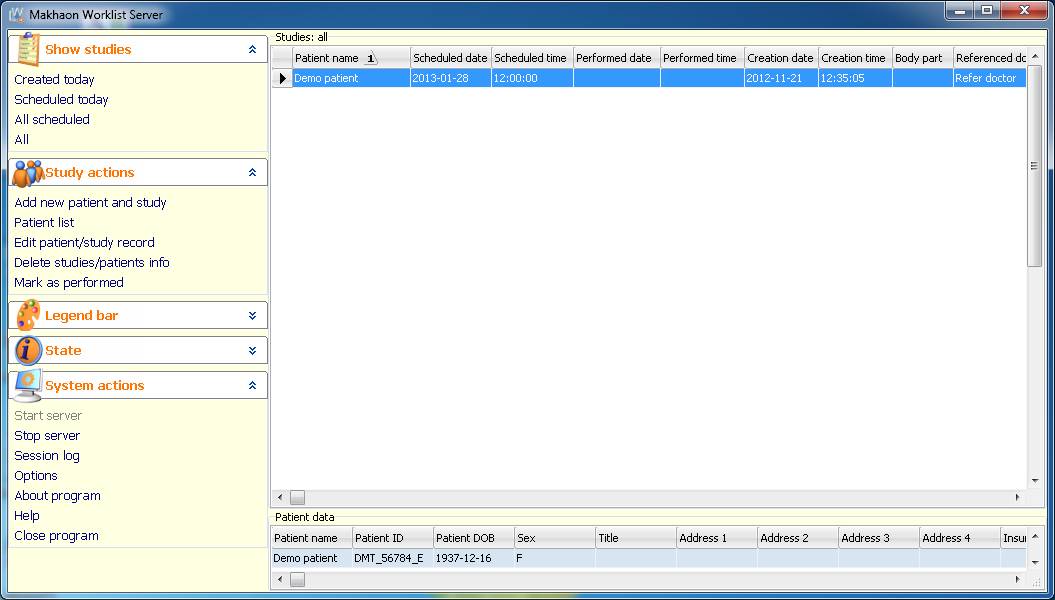Sort by Creation date column
The image size is (1055, 600).
(x=781, y=58)
